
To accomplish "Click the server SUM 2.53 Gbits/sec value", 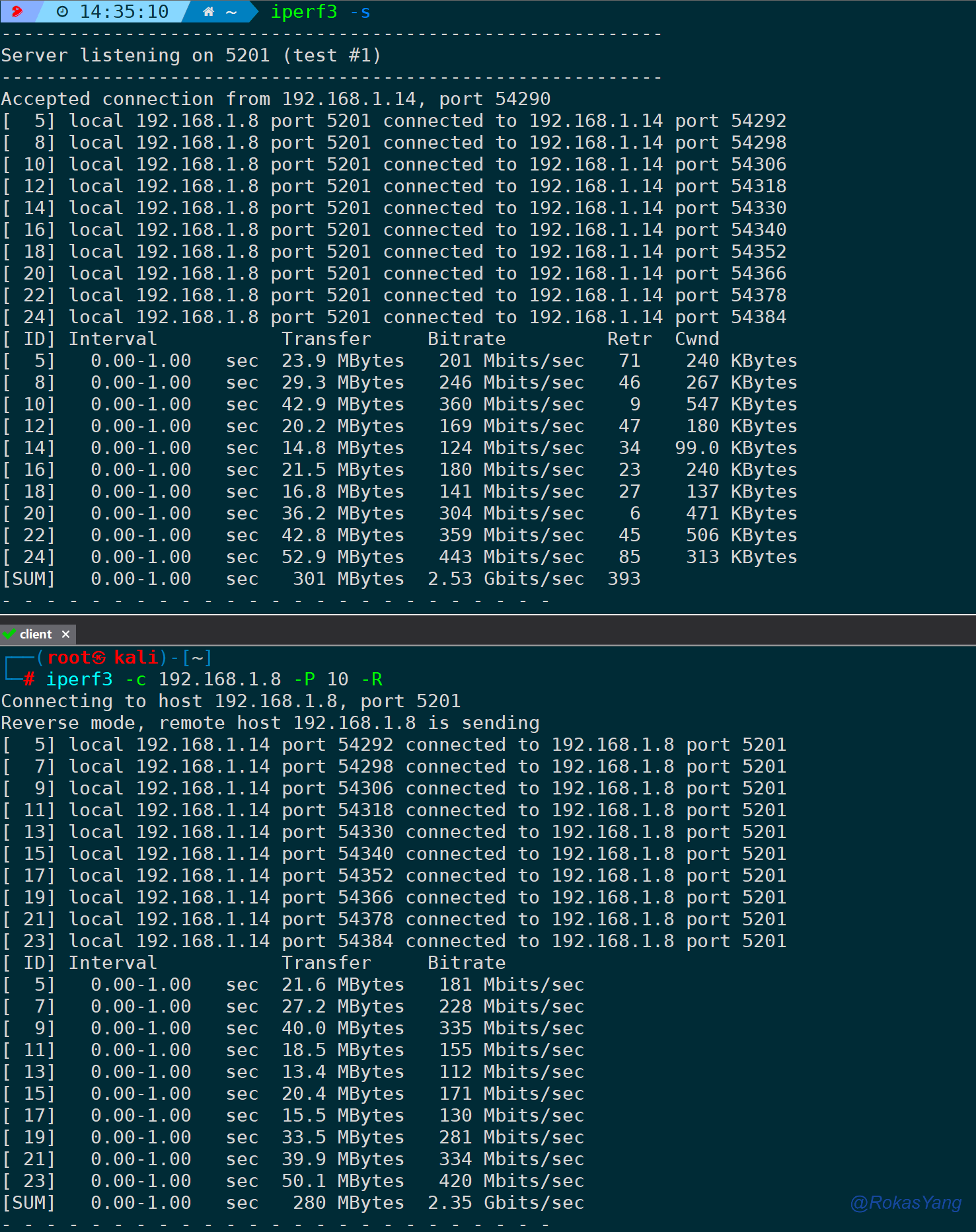I will click(x=506, y=579).
